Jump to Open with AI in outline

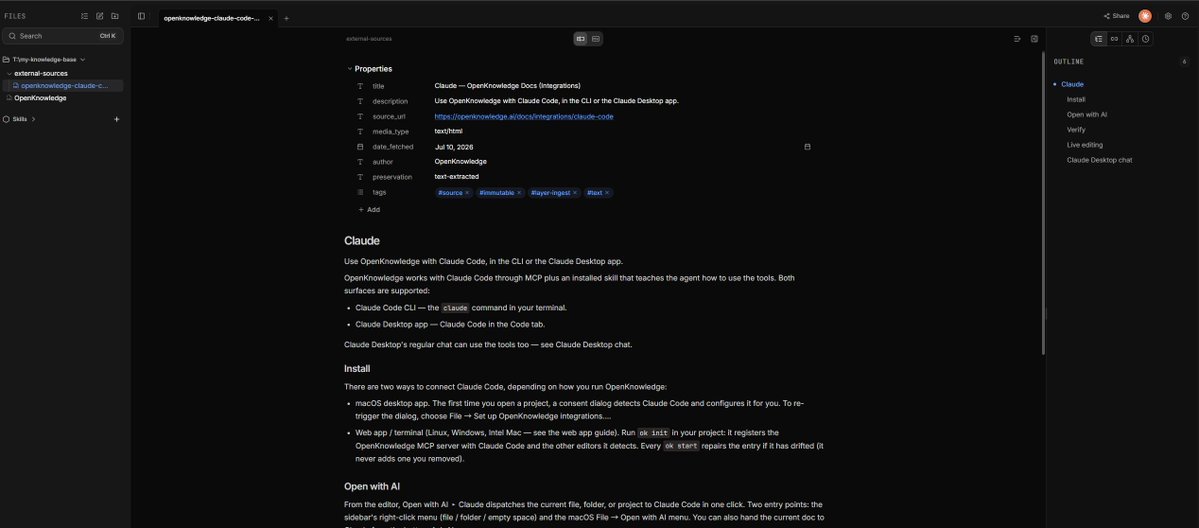[x=1087, y=115]
